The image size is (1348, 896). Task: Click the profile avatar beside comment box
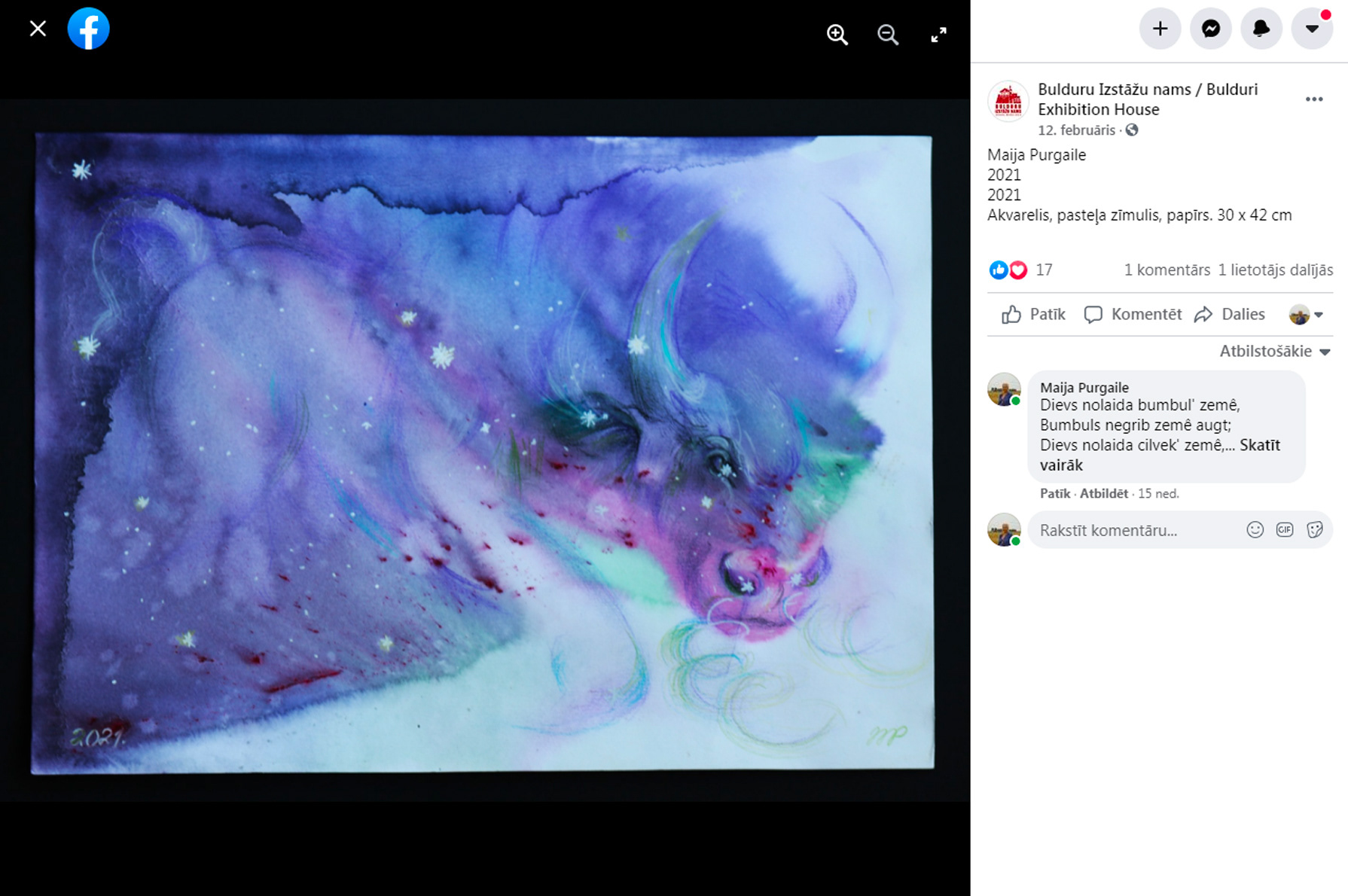[1004, 530]
